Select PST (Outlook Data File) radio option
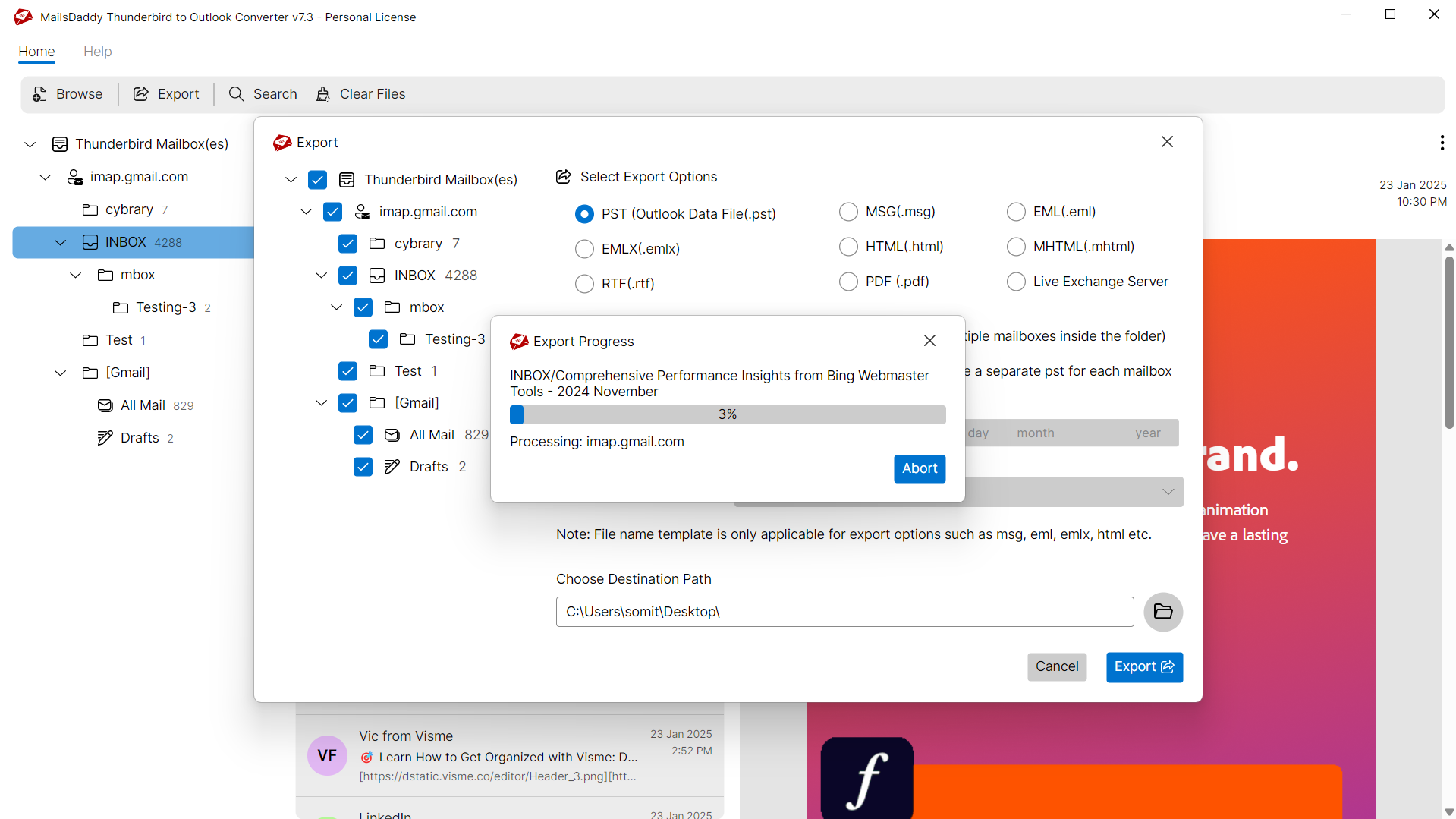 584,214
